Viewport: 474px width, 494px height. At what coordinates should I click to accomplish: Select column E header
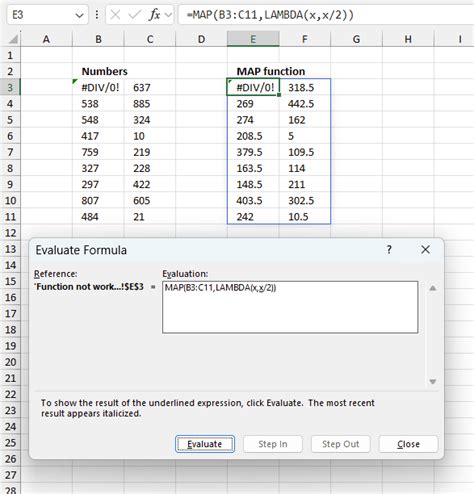pos(253,39)
